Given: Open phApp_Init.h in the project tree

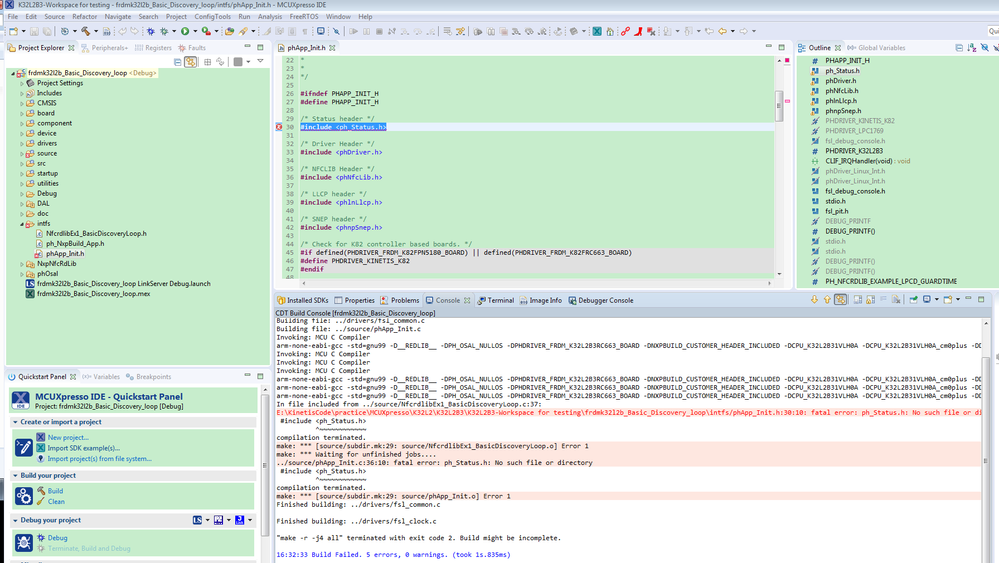Looking at the screenshot, I should tap(64, 253).
